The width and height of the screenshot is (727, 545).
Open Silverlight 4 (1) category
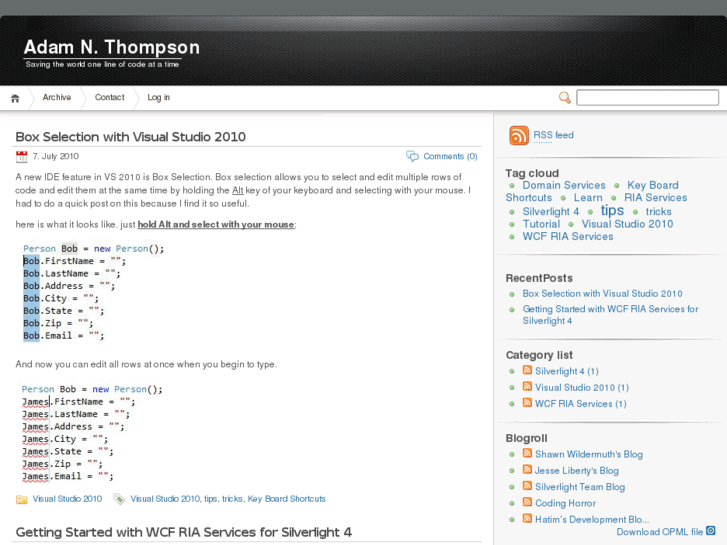point(567,371)
